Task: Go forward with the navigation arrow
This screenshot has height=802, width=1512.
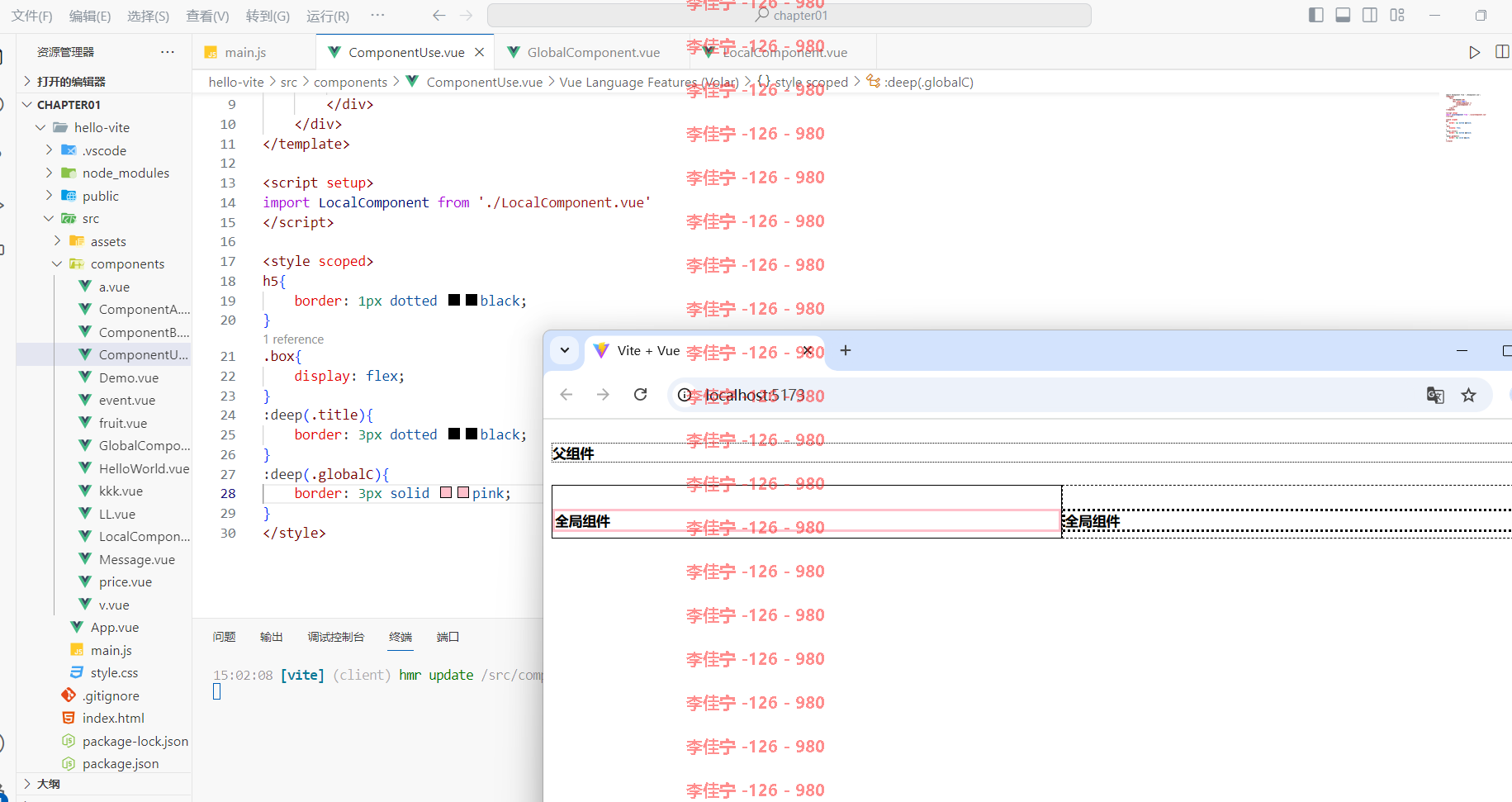Action: click(467, 16)
